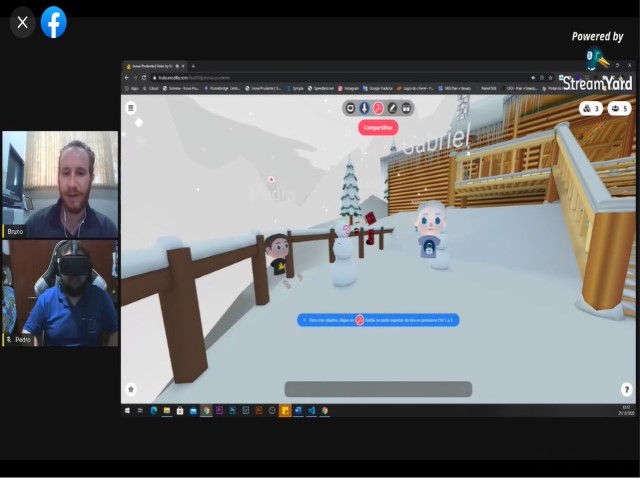The image size is (640, 480).
Task: Go forward in the browser
Action: (x=135, y=78)
